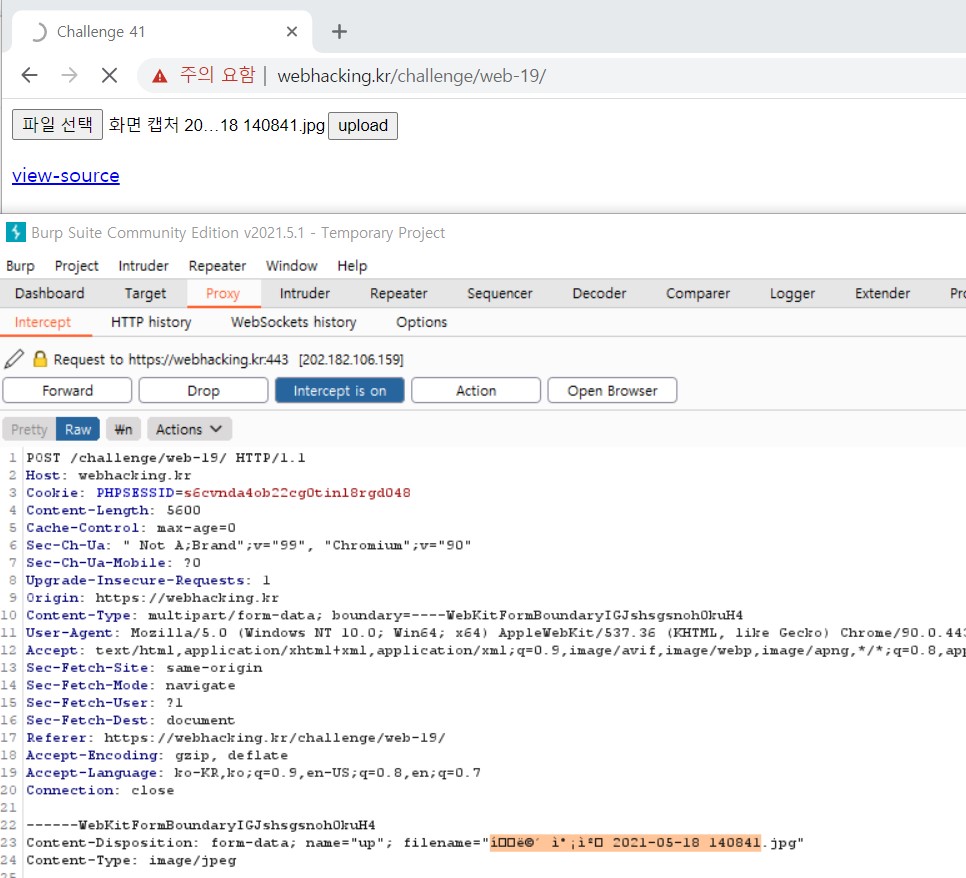966x878 pixels.
Task: Open the Burp menu
Action: [x=20, y=266]
